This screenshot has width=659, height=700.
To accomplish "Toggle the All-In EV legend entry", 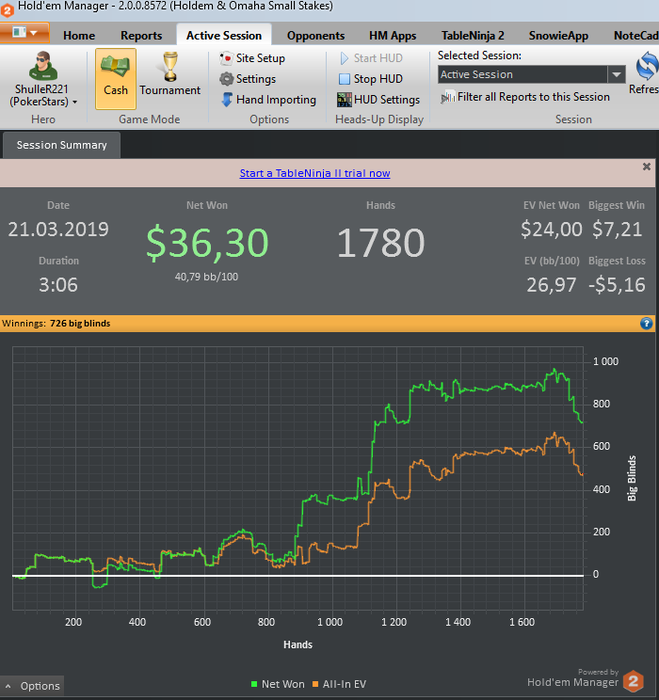I will [339, 684].
